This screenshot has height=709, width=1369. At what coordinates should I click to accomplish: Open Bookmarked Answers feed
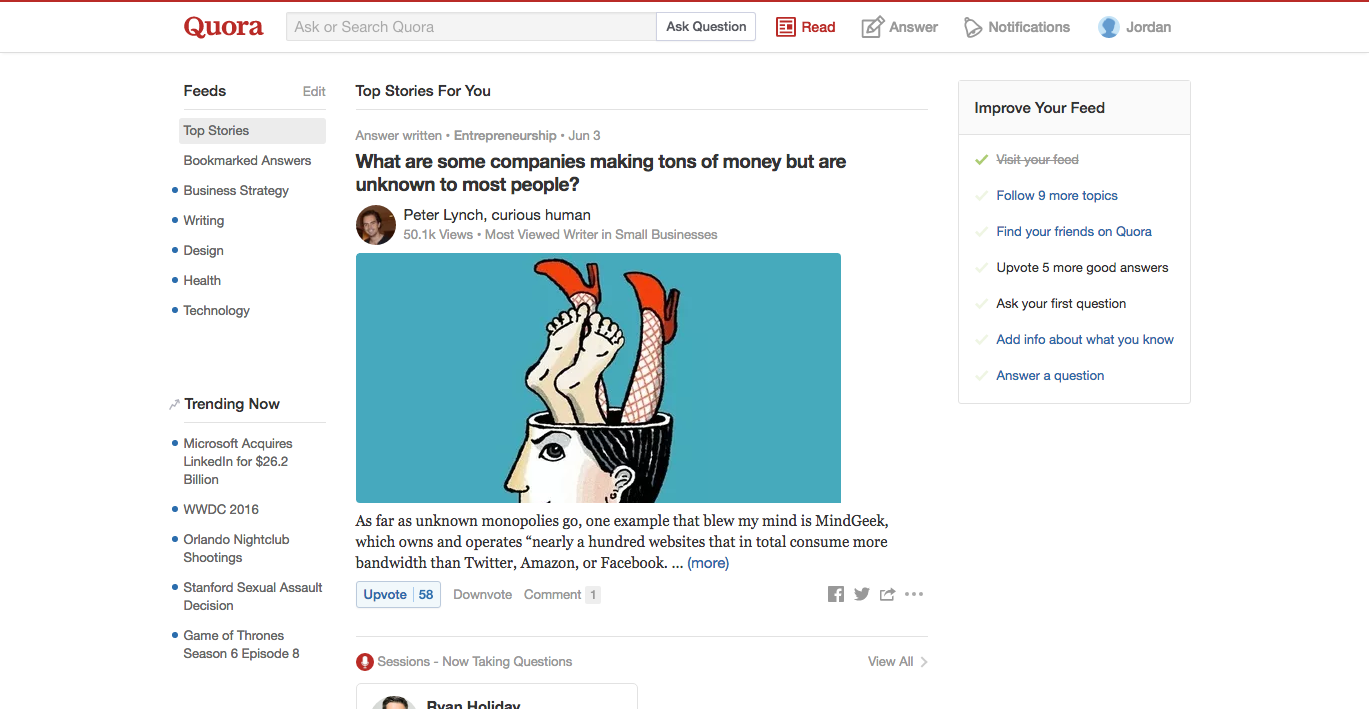coord(247,161)
